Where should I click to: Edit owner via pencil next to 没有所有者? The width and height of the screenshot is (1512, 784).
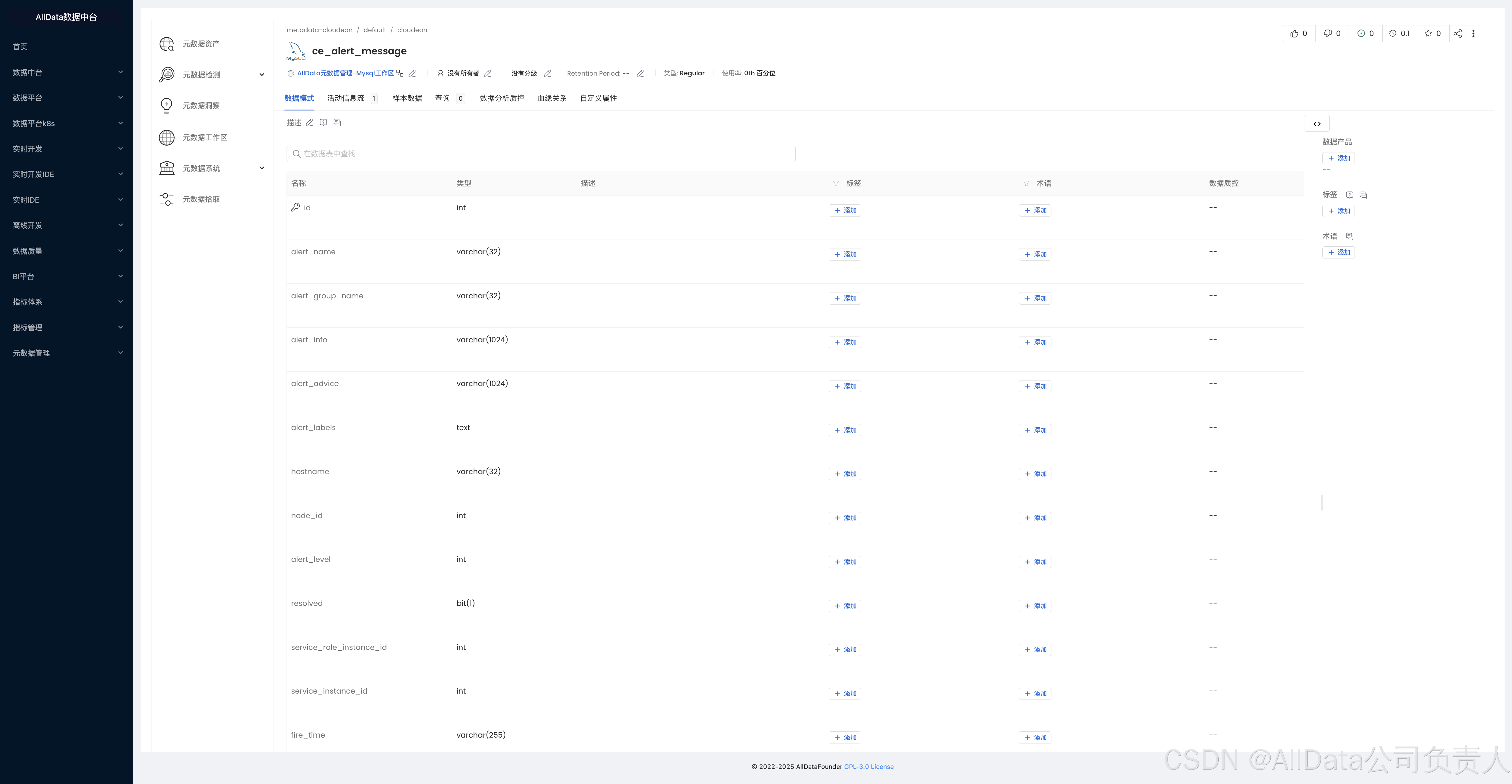pos(488,73)
